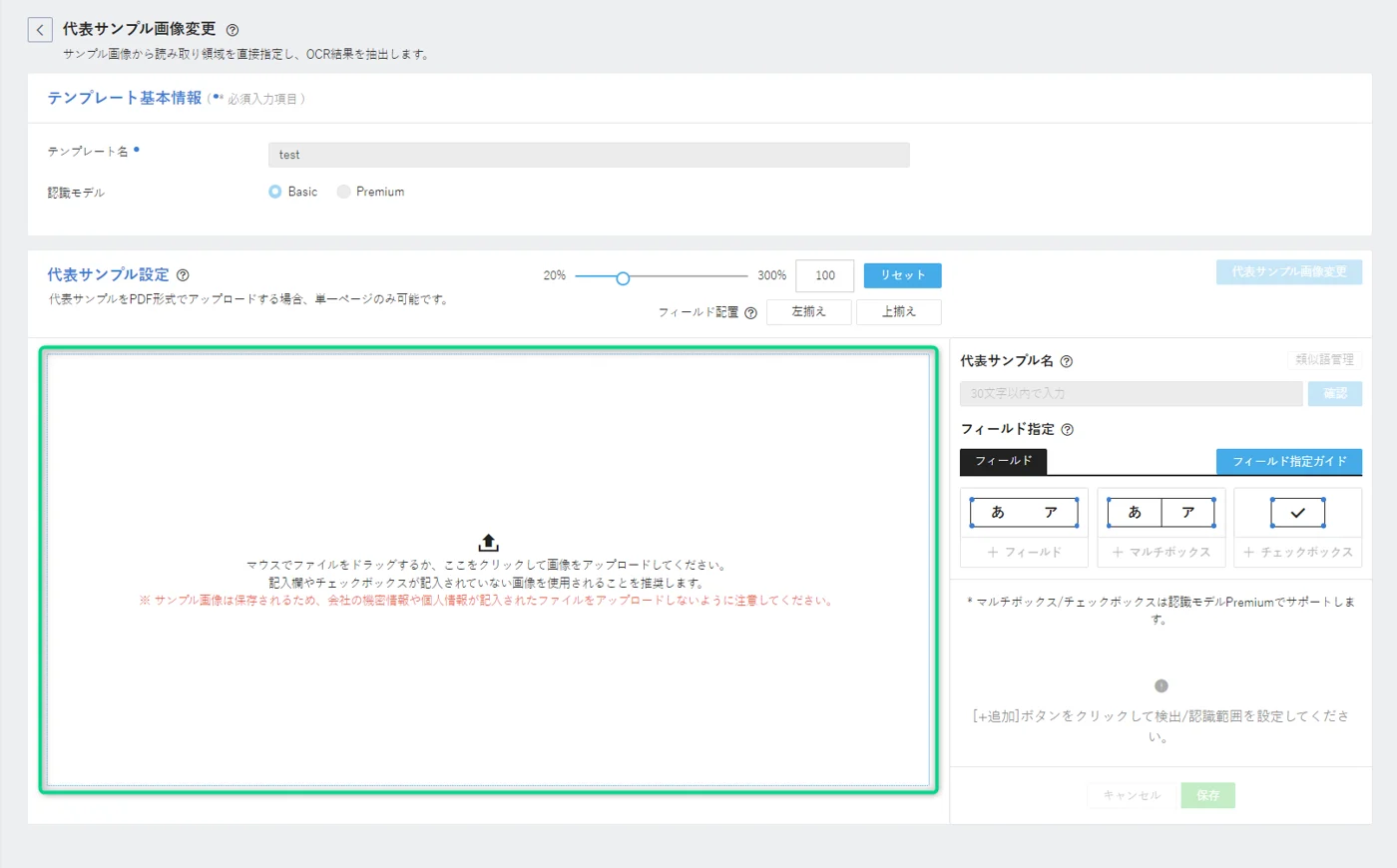Click help icon beside 代表サンプル名
The width and height of the screenshot is (1397, 868).
click(x=1066, y=361)
